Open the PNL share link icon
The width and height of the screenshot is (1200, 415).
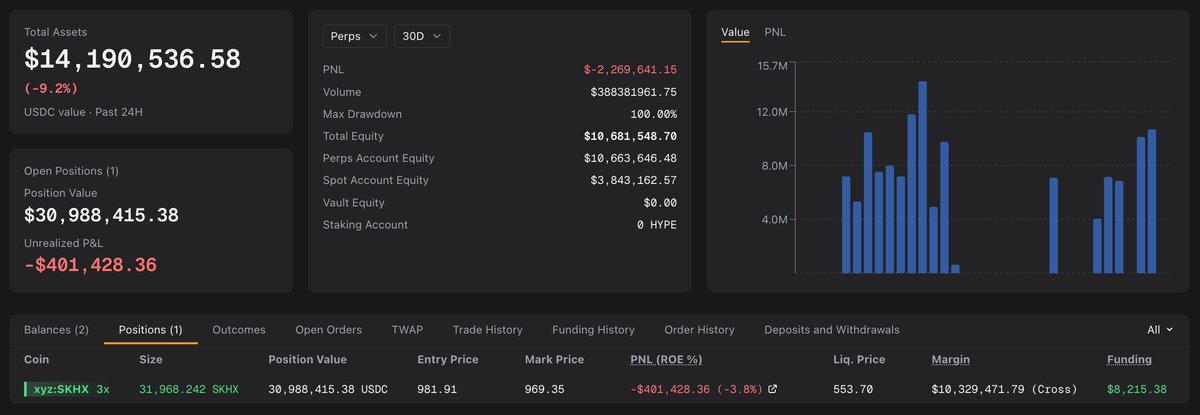pyautogui.click(x=772, y=389)
